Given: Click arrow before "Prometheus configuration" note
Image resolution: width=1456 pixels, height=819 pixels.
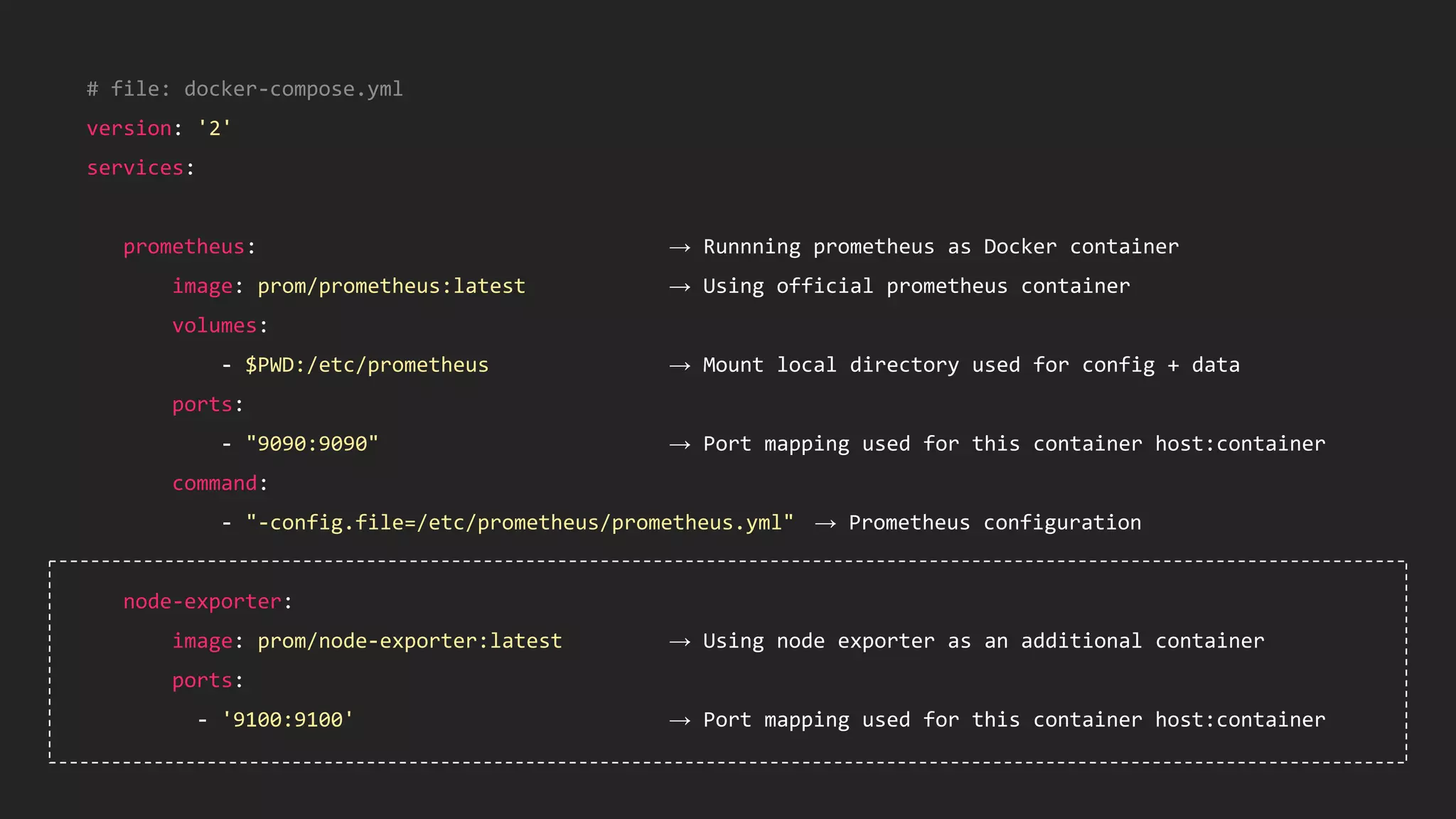Looking at the screenshot, I should [x=825, y=524].
